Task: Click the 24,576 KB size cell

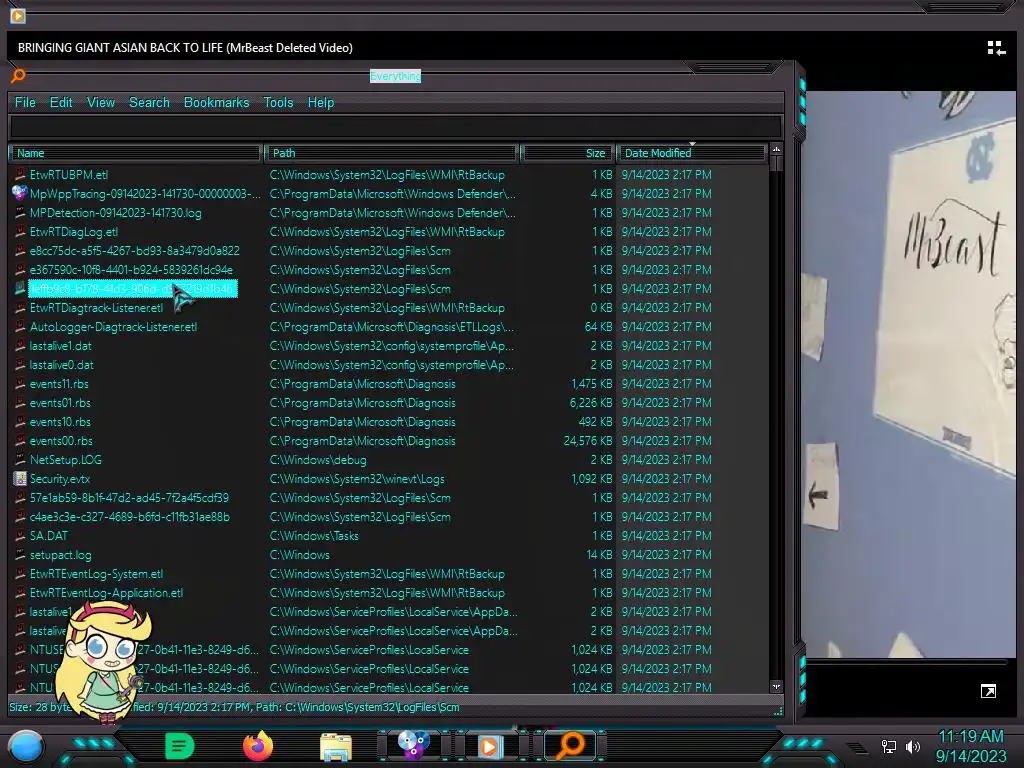Action: point(588,441)
